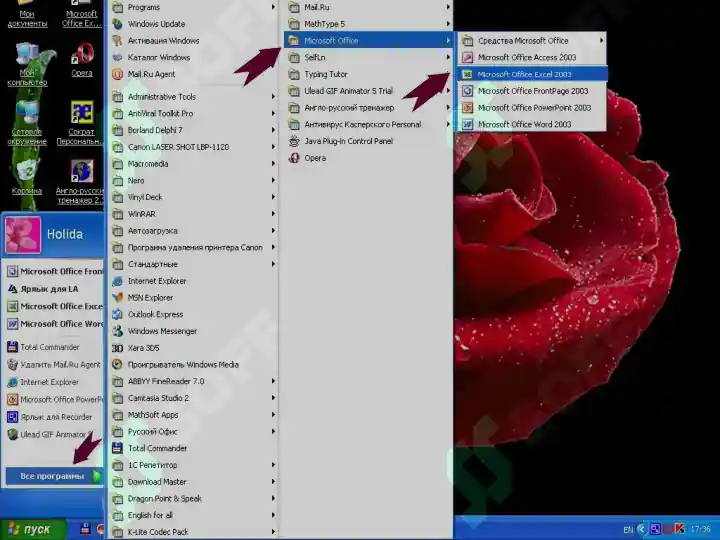Click the Excel 2003 icon in submenu
Image resolution: width=720 pixels, height=540 pixels.
pyautogui.click(x=467, y=74)
